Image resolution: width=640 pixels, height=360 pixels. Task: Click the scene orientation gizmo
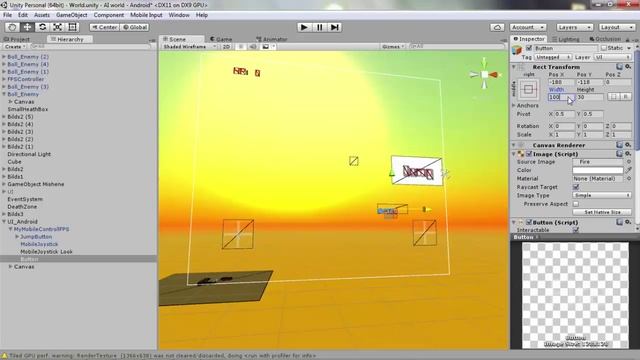484,74
